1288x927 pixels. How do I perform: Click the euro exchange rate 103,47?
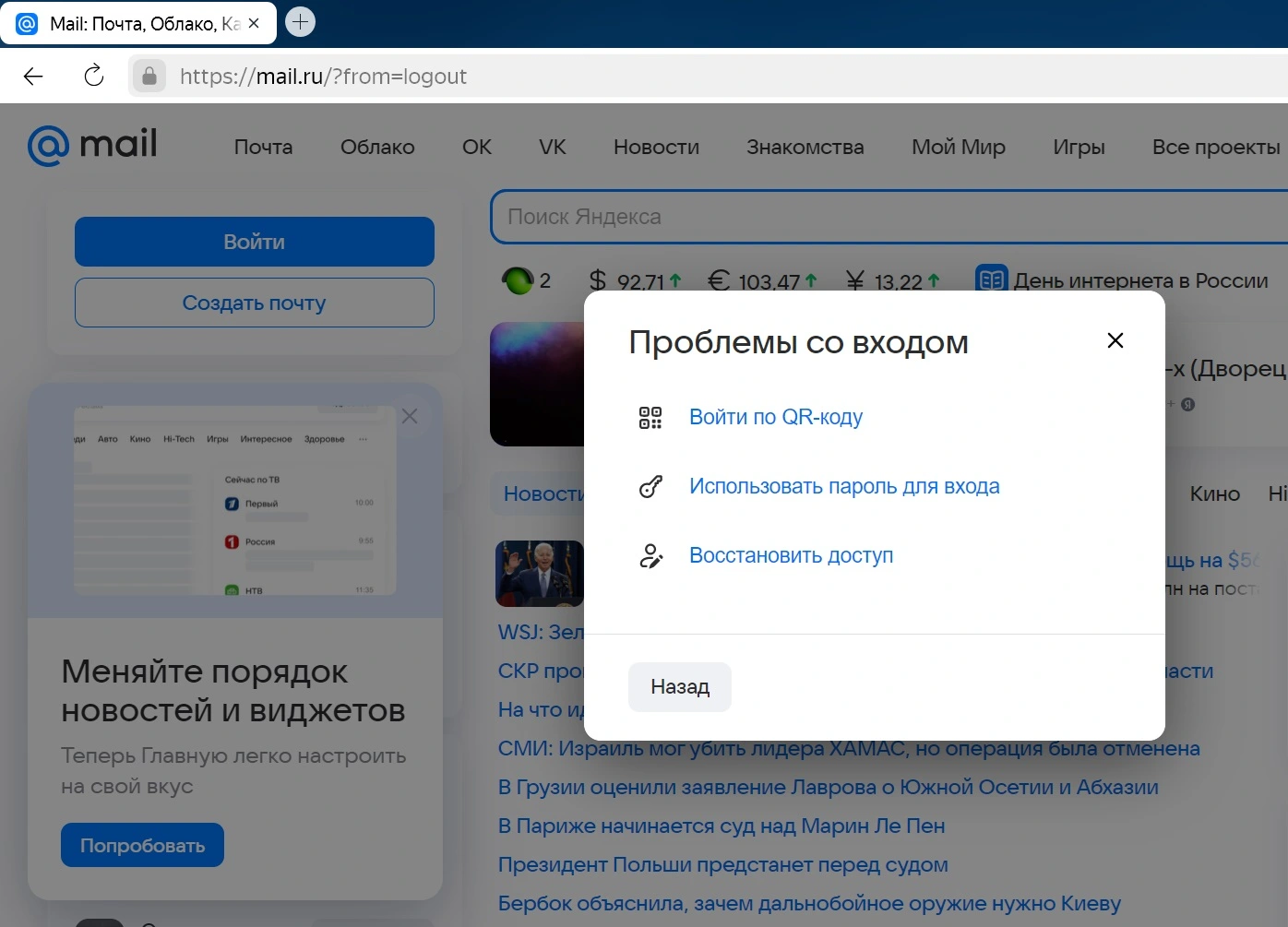point(762,280)
